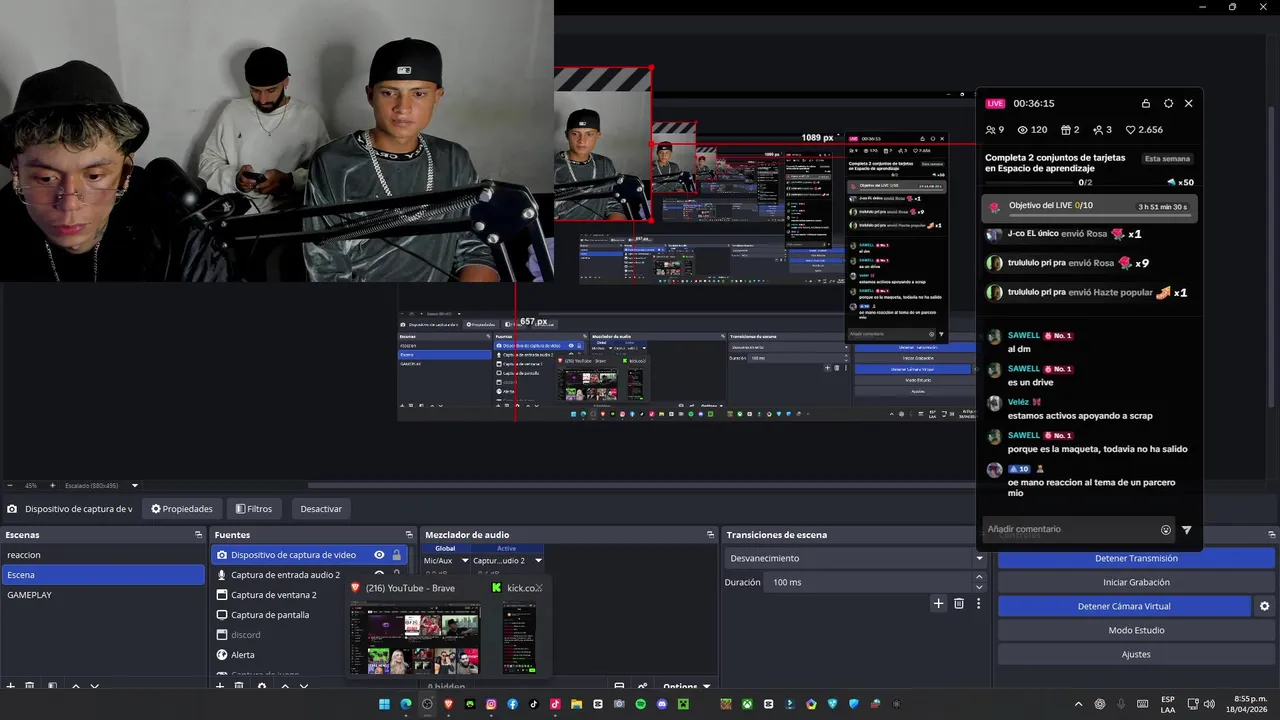Undock the Transiciones de escena panel
The height and width of the screenshot is (720, 1280).
pyautogui.click(x=982, y=535)
